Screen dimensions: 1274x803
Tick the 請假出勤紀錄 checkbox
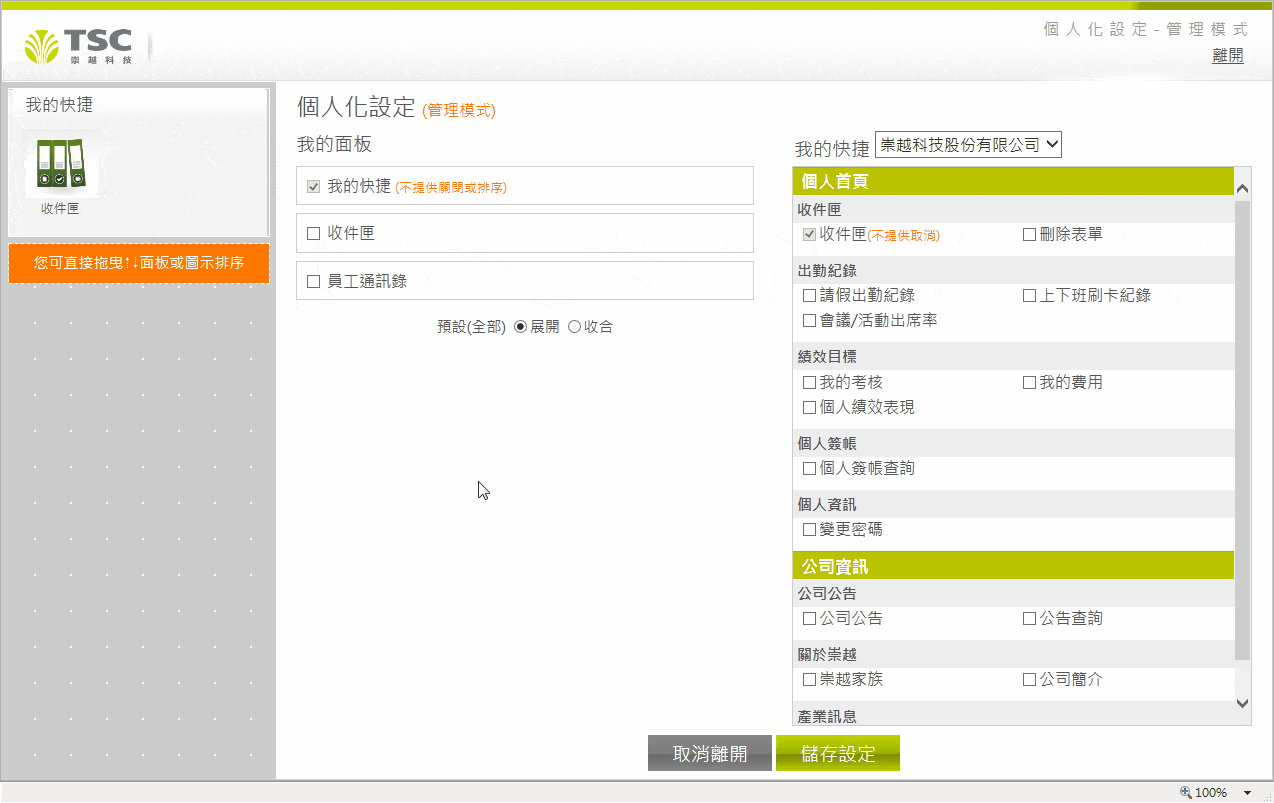click(809, 295)
